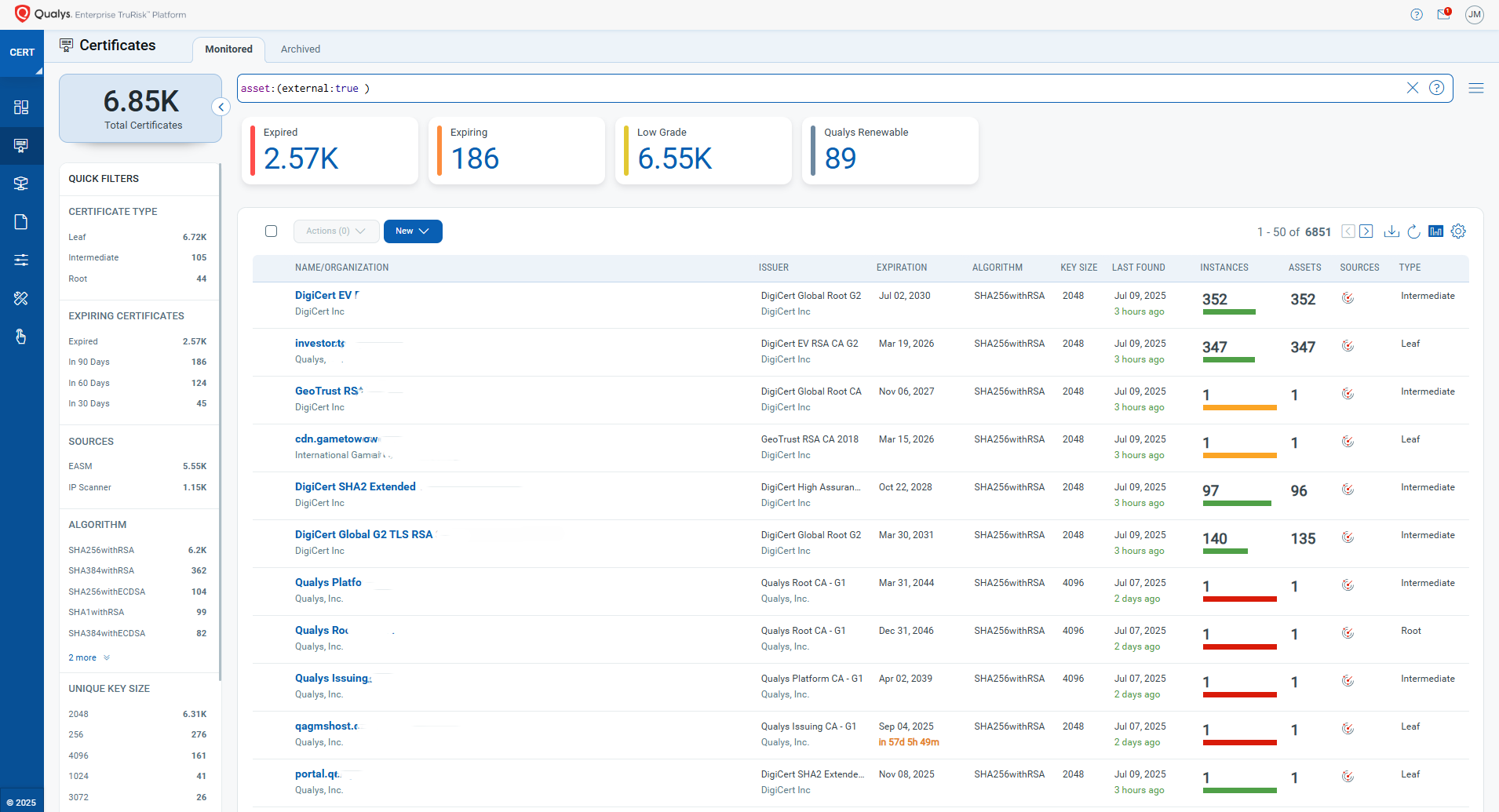This screenshot has width=1499, height=812.
Task: Toggle the select-all certificates checkbox
Action: (x=272, y=231)
